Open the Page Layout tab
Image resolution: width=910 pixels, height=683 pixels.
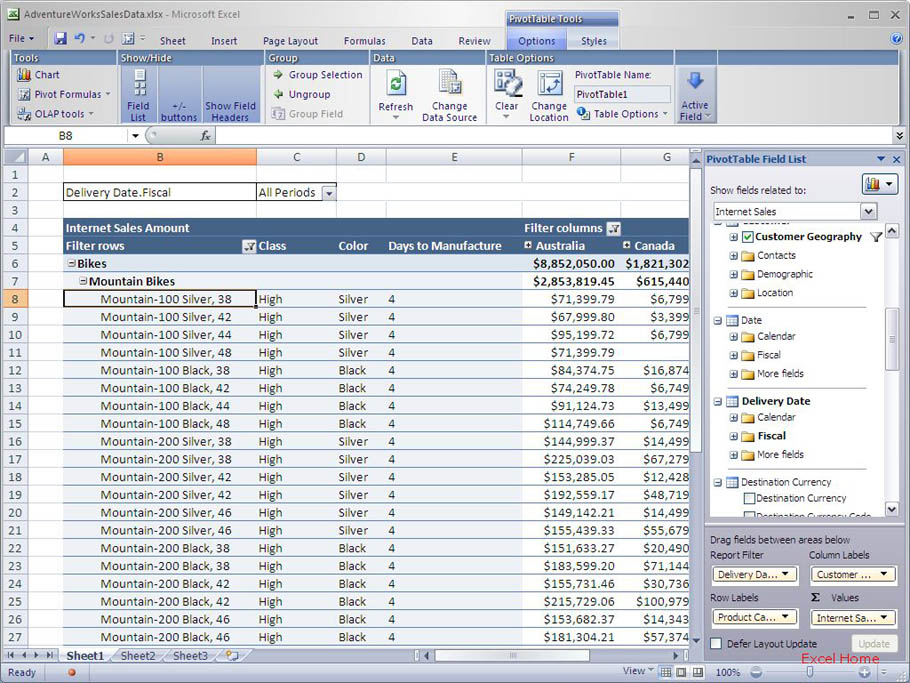point(290,41)
